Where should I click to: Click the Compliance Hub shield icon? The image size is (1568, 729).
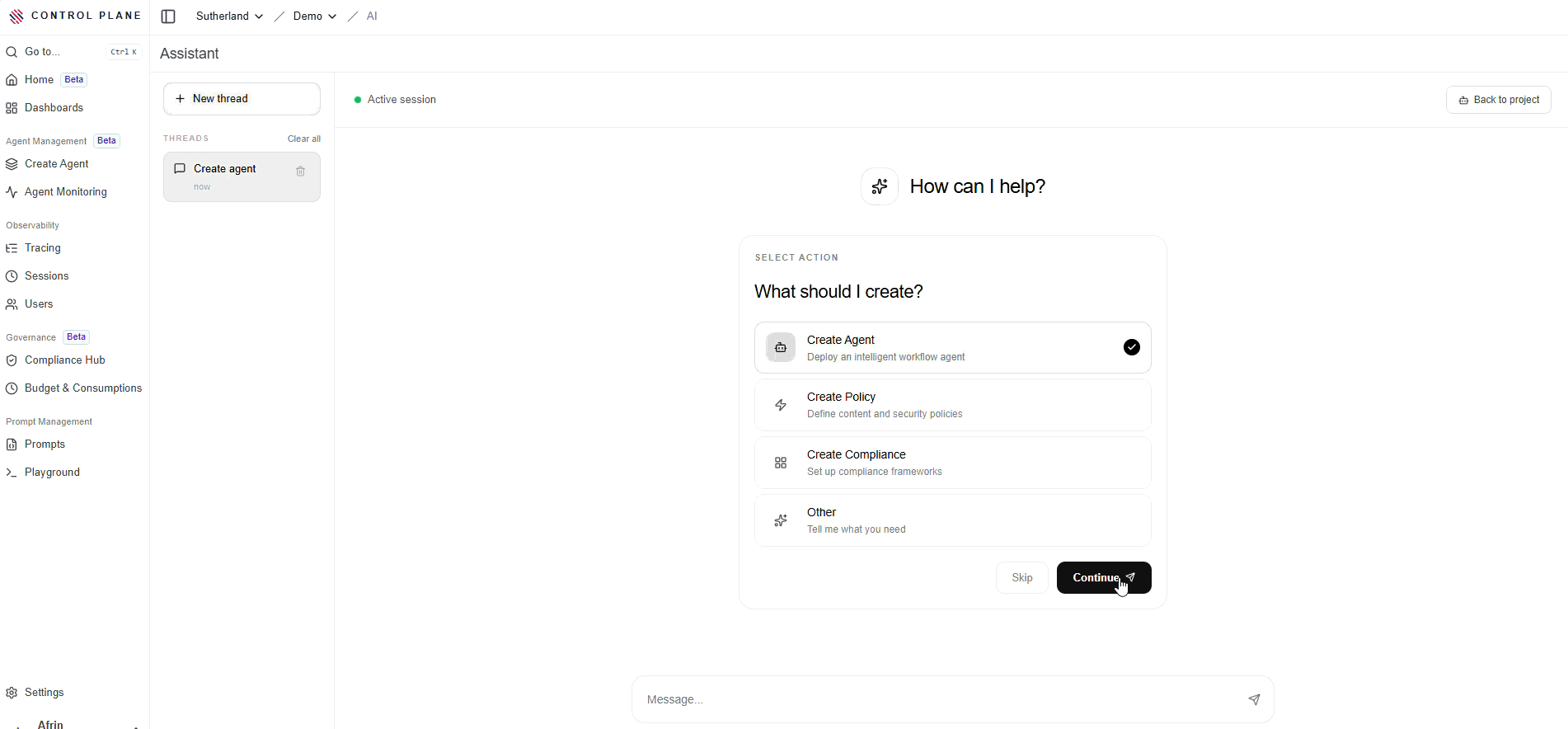(12, 360)
